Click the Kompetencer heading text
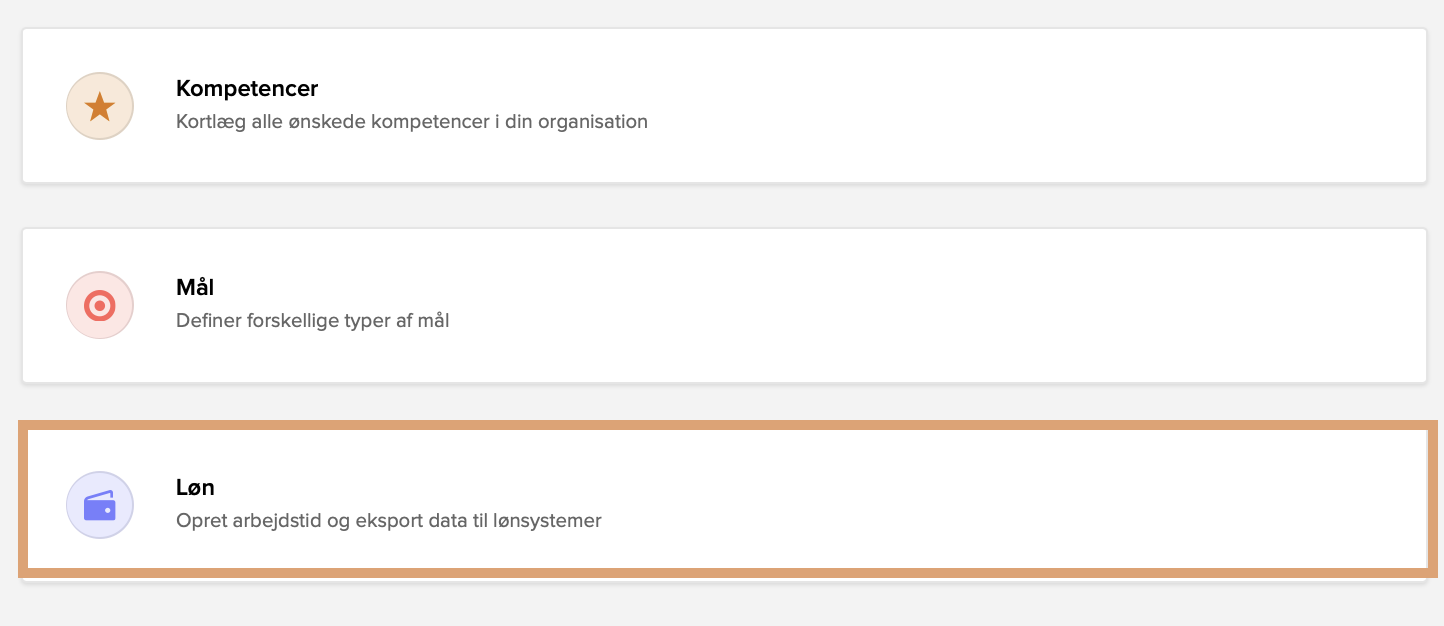Viewport: 1444px width, 626px height. pyautogui.click(x=246, y=89)
